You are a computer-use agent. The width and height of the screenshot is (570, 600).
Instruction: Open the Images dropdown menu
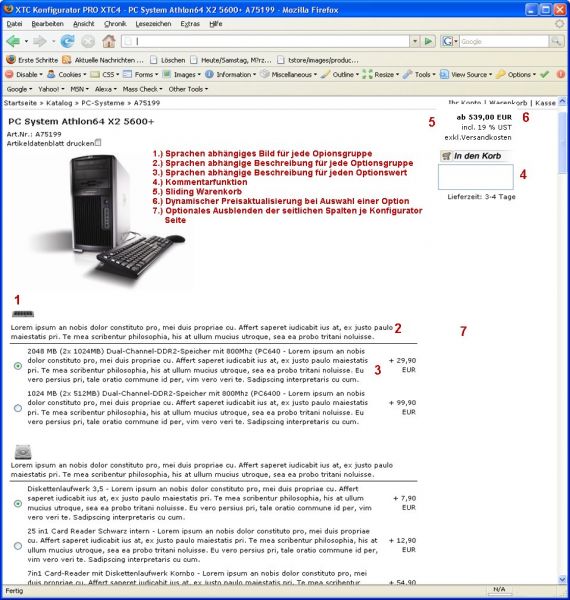(x=182, y=74)
